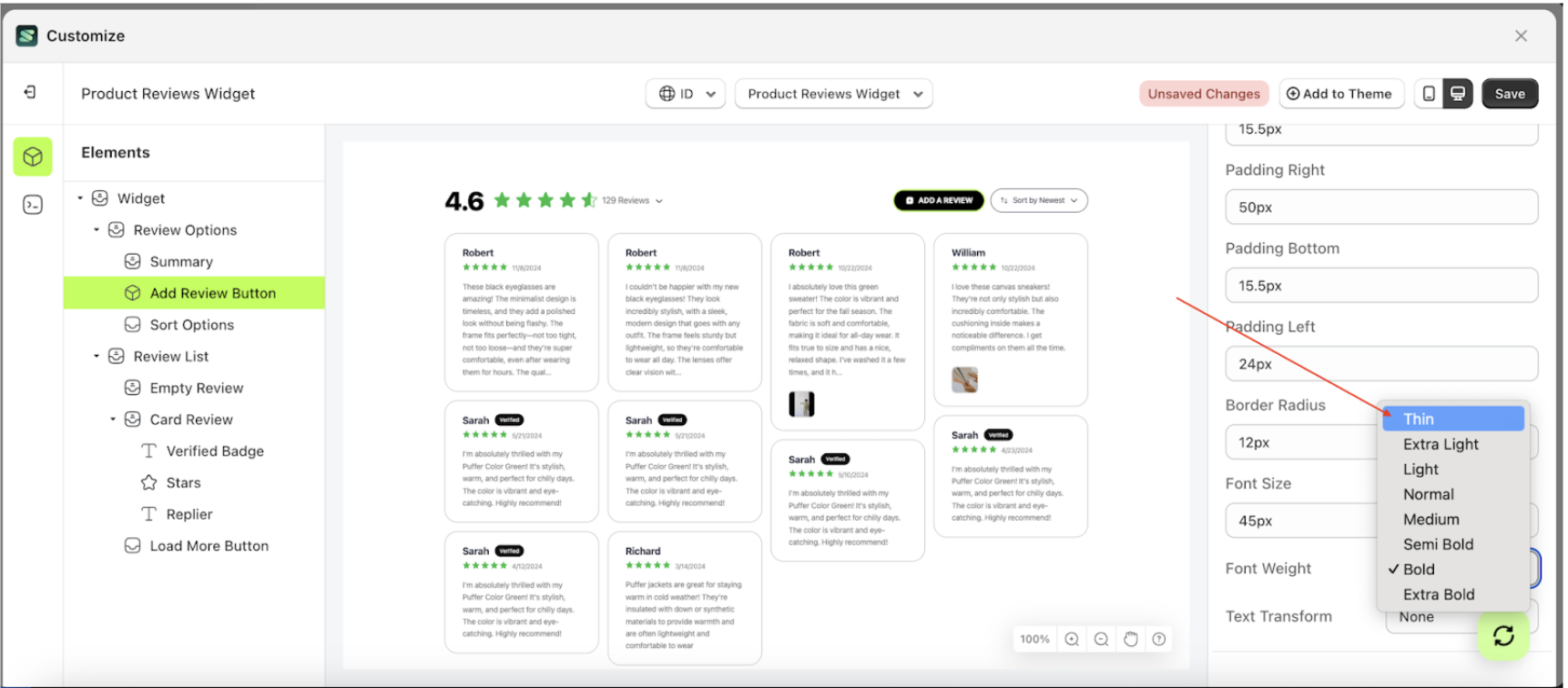Select Normal font weight option
The width and height of the screenshot is (1568, 688).
pyautogui.click(x=1453, y=494)
